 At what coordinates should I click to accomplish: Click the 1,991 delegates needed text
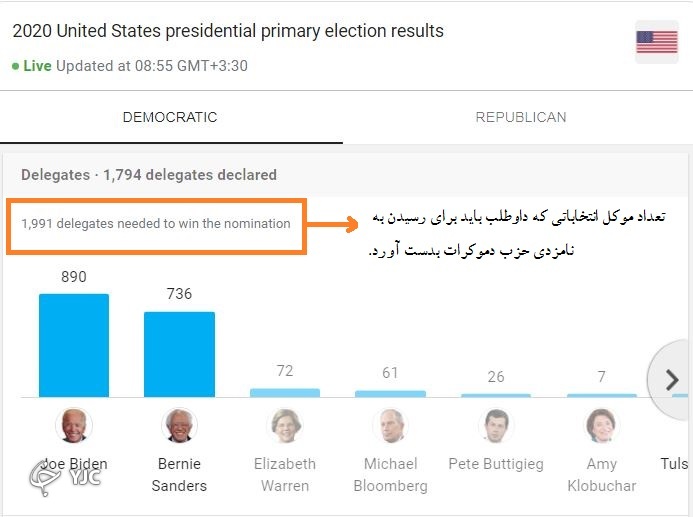[156, 224]
